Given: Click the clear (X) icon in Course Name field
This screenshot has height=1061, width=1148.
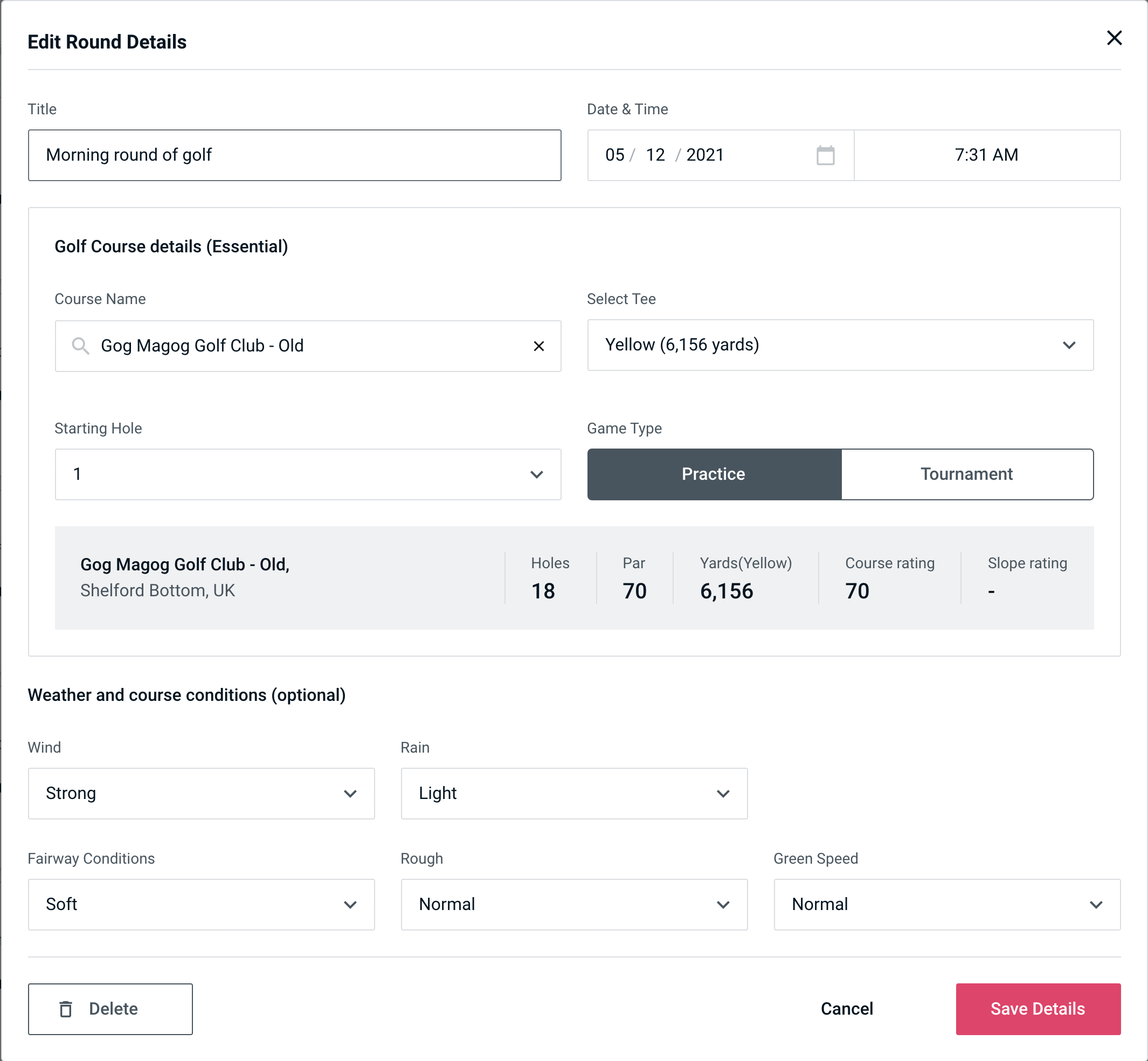Looking at the screenshot, I should tap(539, 345).
